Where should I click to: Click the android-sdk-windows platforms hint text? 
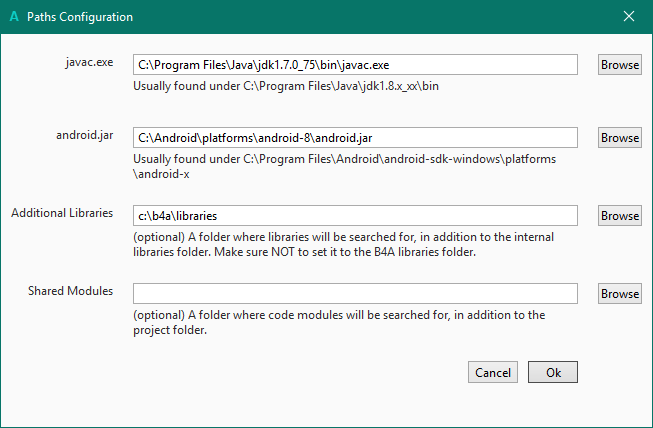(x=344, y=166)
